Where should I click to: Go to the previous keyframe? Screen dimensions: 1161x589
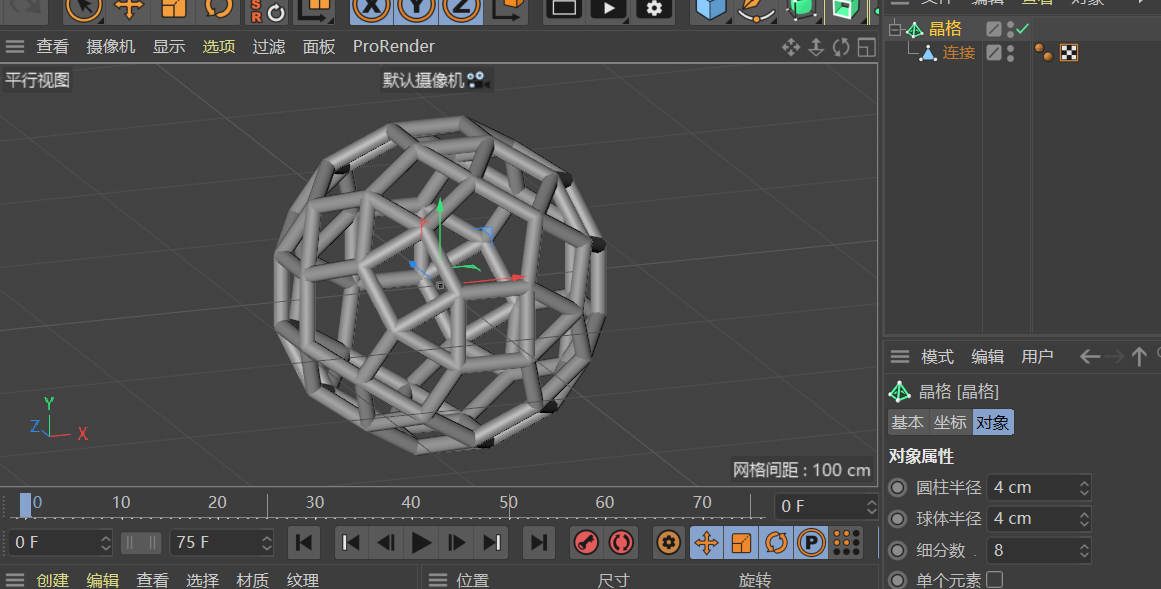click(x=351, y=543)
